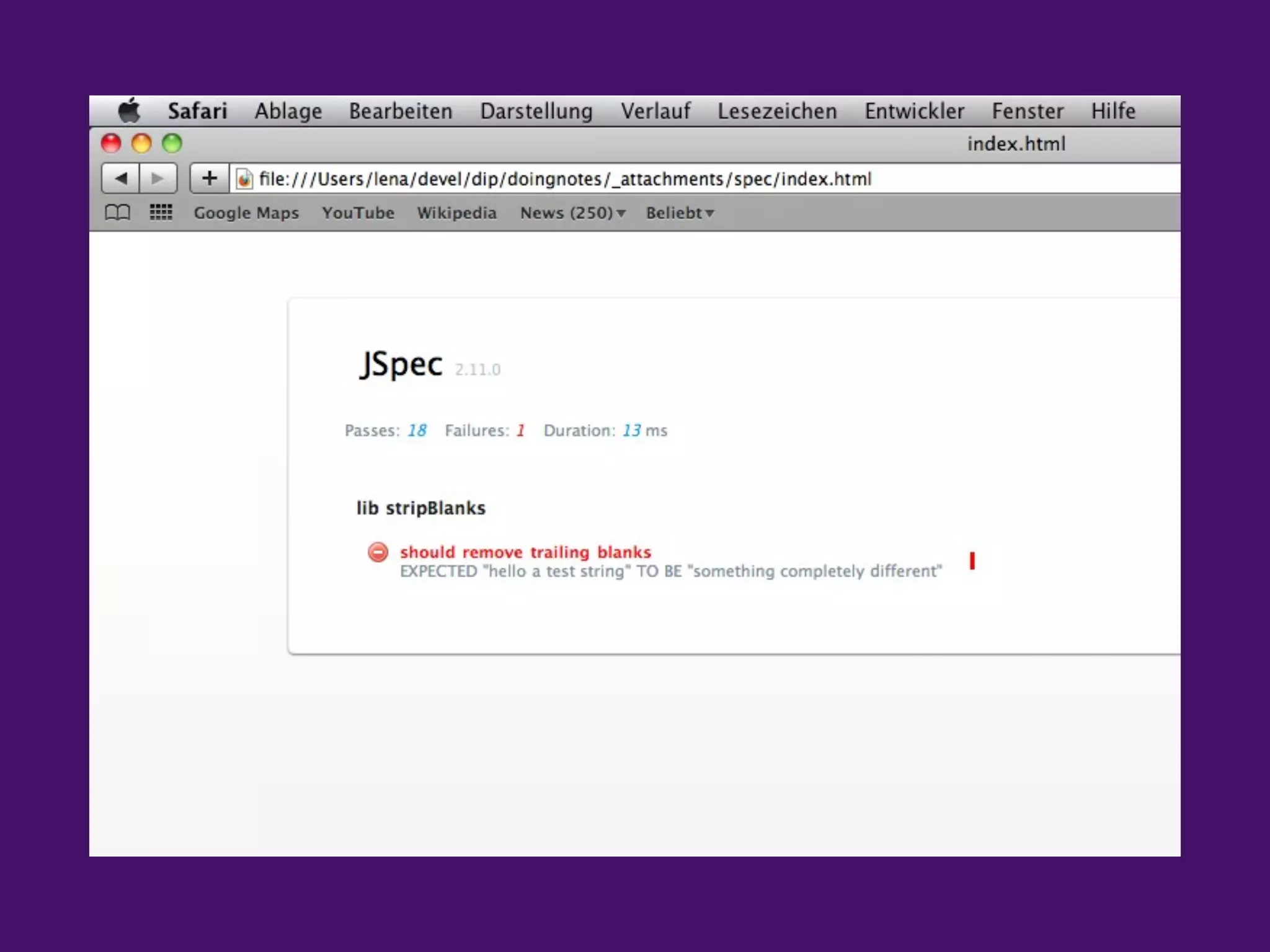Open the Verlauf menu
The image size is (1270, 952).
point(655,111)
